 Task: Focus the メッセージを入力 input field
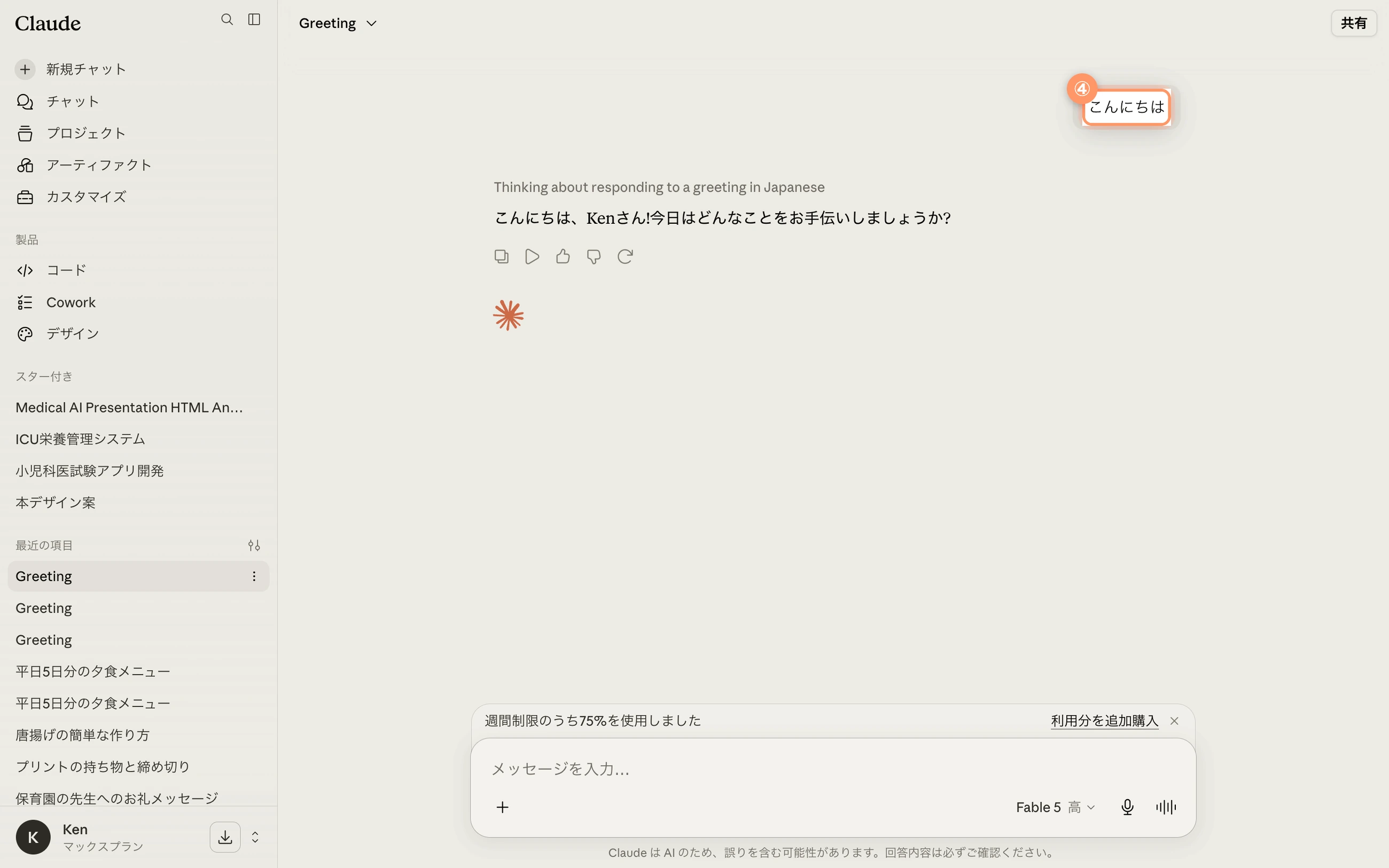pyautogui.click(x=832, y=769)
